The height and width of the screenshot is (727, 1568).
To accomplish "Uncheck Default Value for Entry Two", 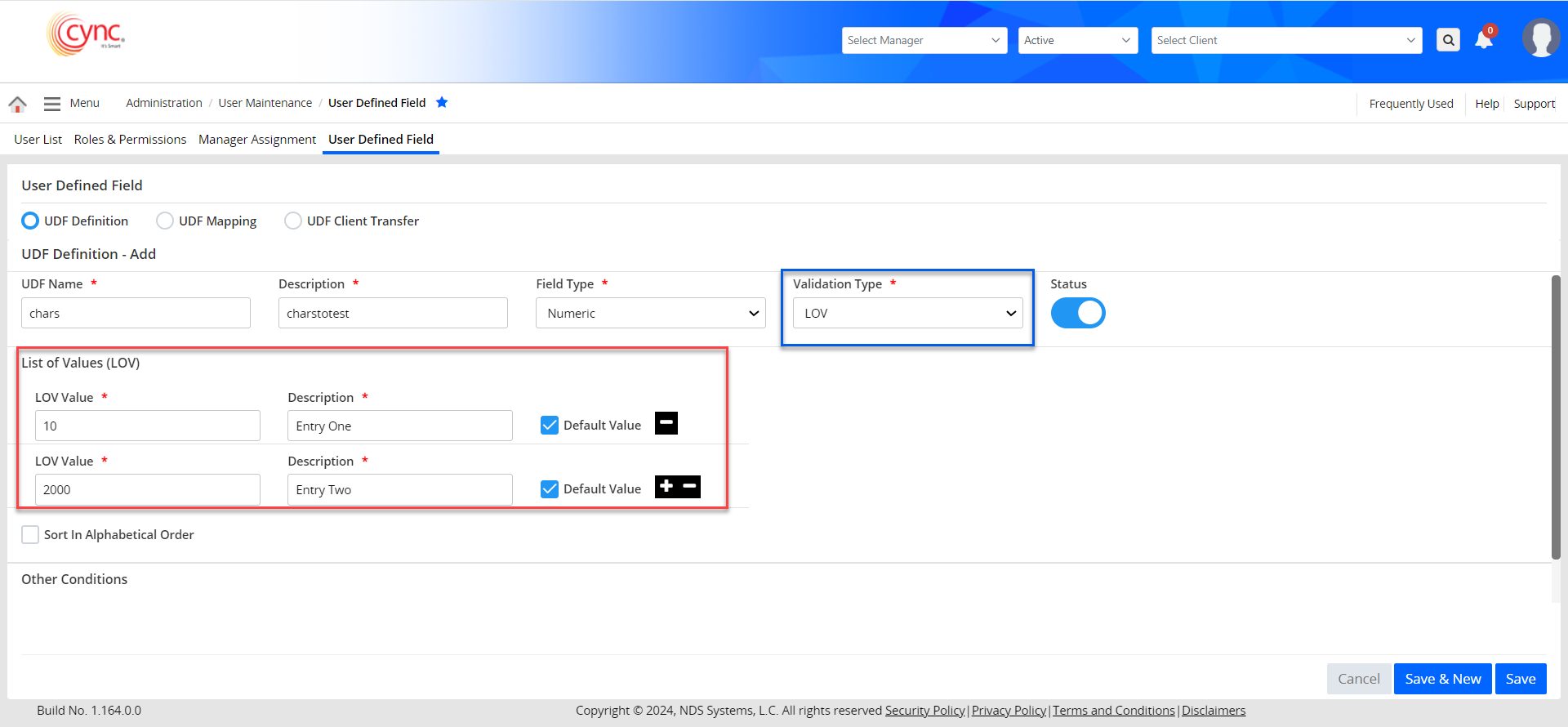I will 550,489.
